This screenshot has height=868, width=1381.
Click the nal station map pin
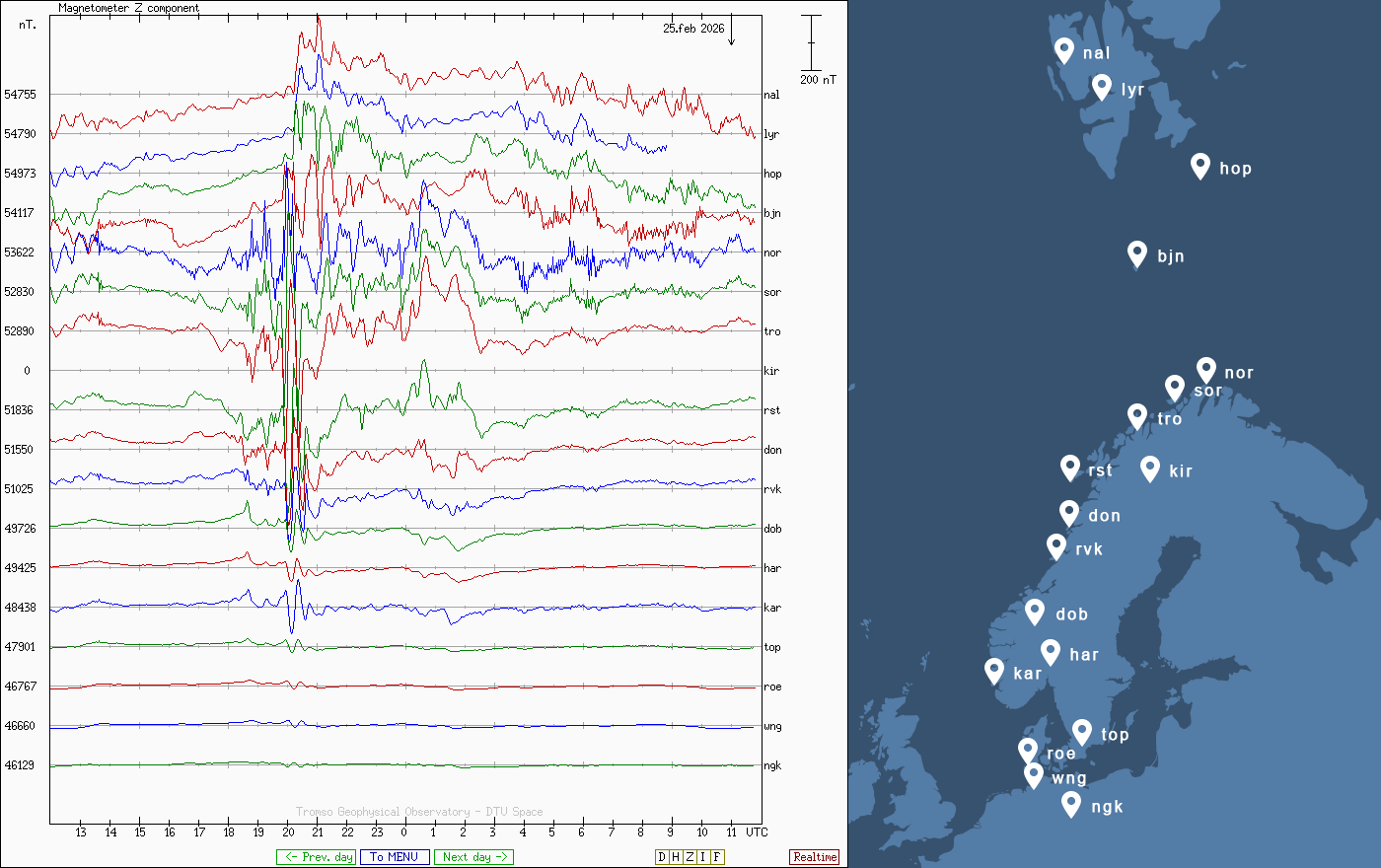[x=1063, y=50]
